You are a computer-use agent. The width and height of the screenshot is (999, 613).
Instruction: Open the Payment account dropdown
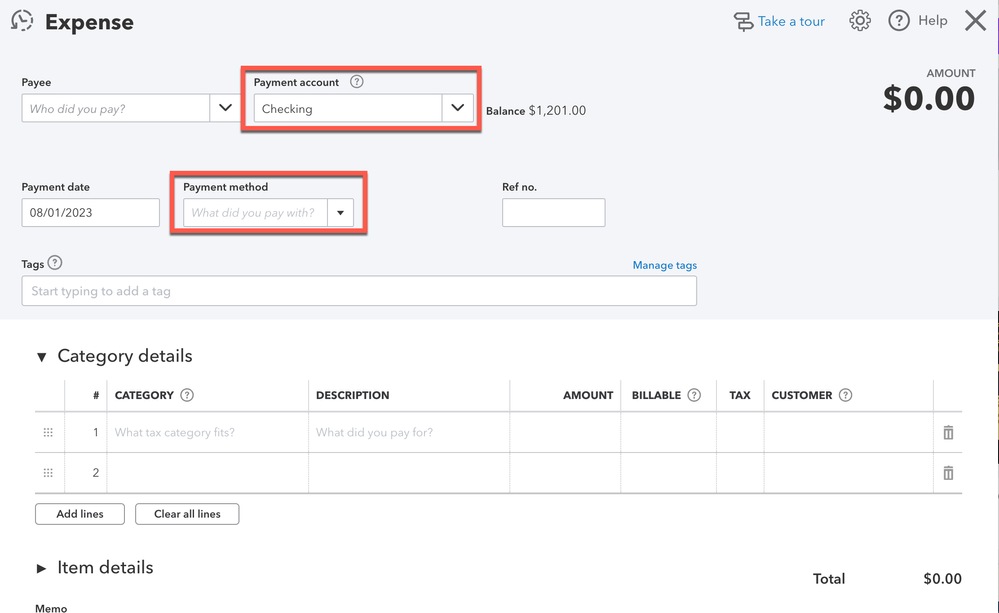tap(457, 108)
